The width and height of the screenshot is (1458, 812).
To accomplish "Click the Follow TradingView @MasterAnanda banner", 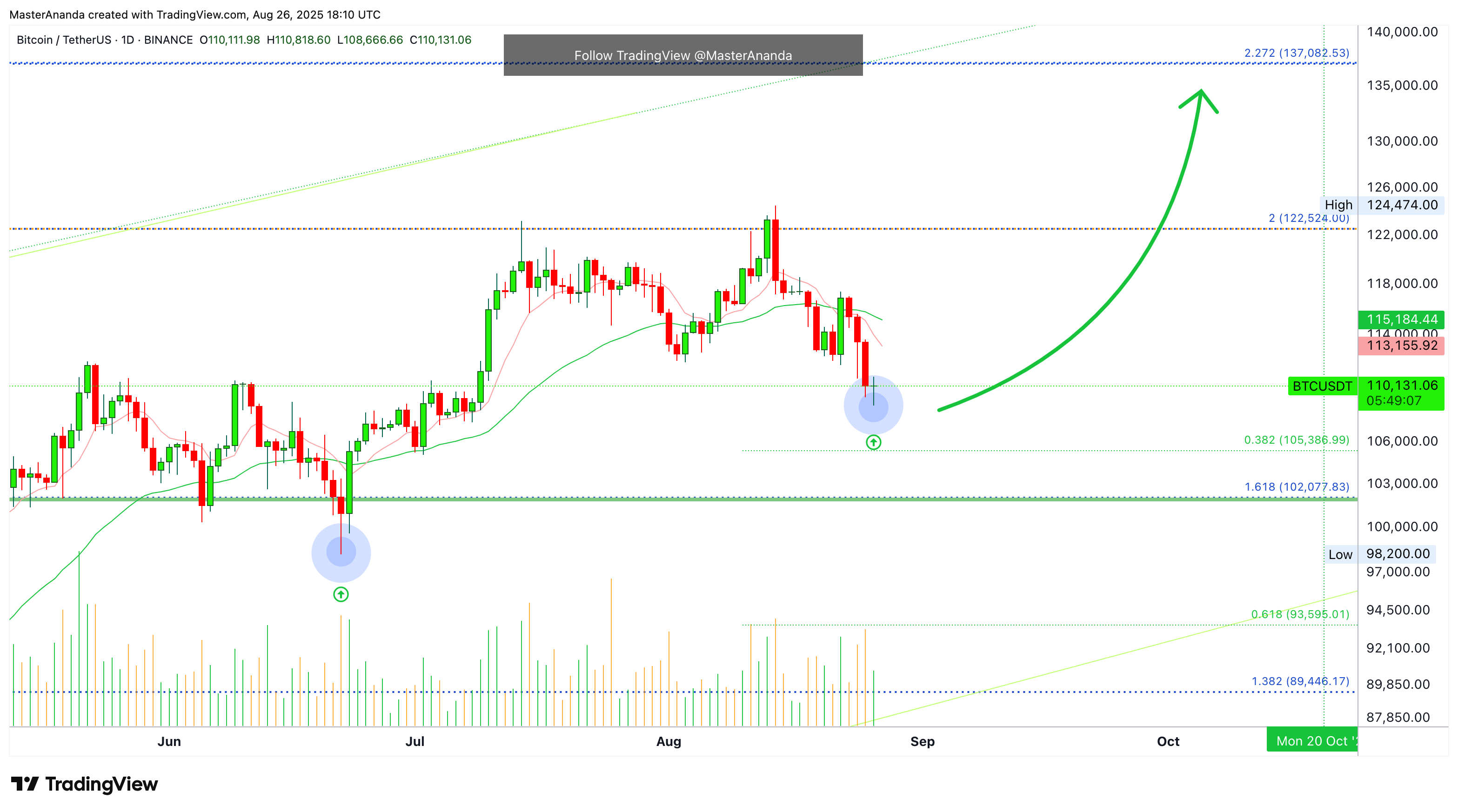I will tap(683, 55).
